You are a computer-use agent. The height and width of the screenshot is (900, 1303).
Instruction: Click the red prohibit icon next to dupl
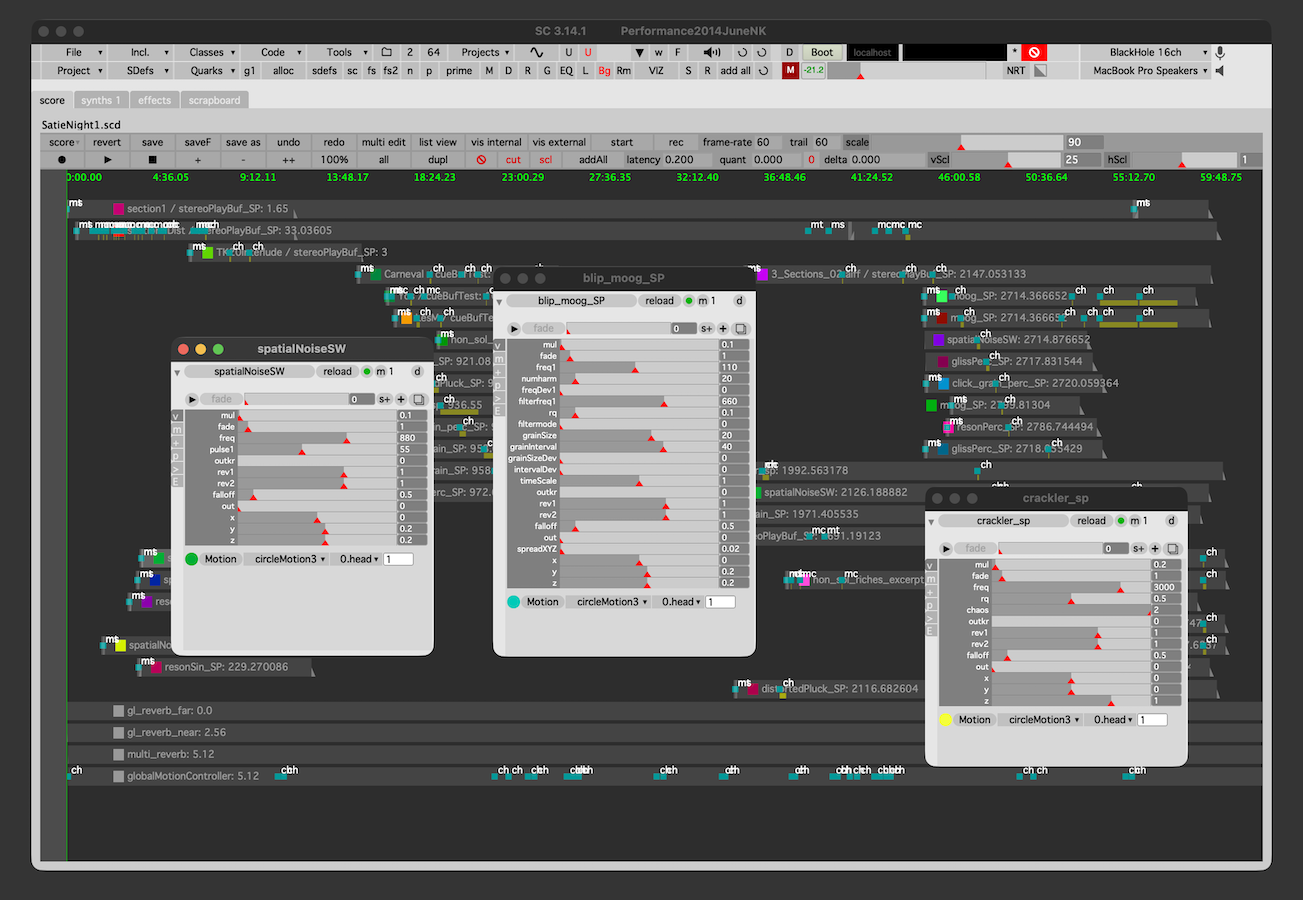tap(481, 160)
